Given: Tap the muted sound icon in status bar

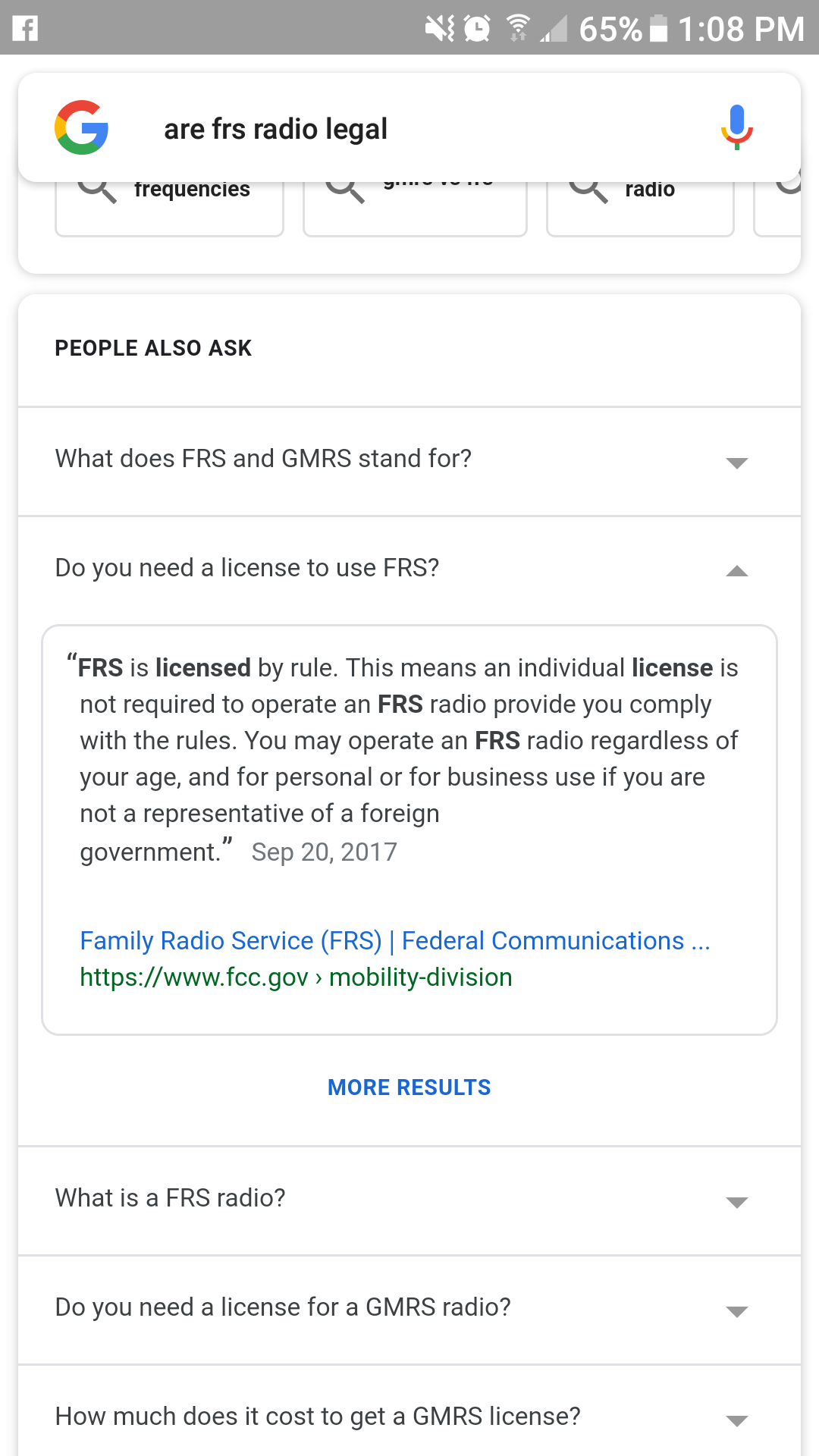Looking at the screenshot, I should click(439, 29).
